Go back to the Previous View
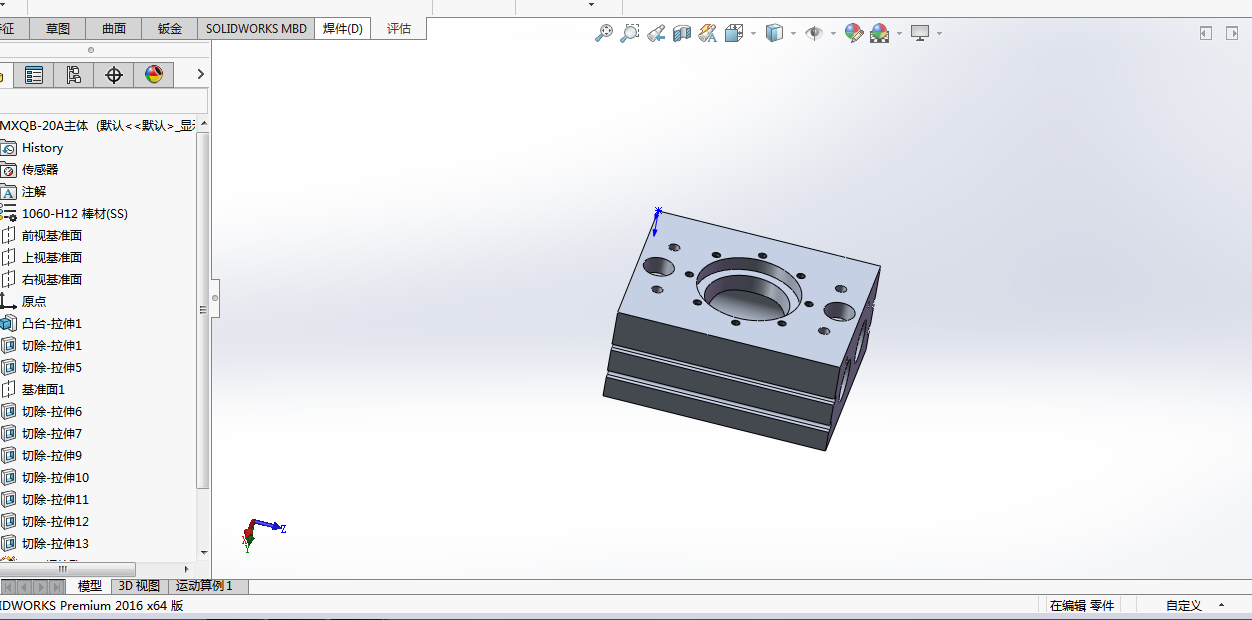 click(x=656, y=33)
